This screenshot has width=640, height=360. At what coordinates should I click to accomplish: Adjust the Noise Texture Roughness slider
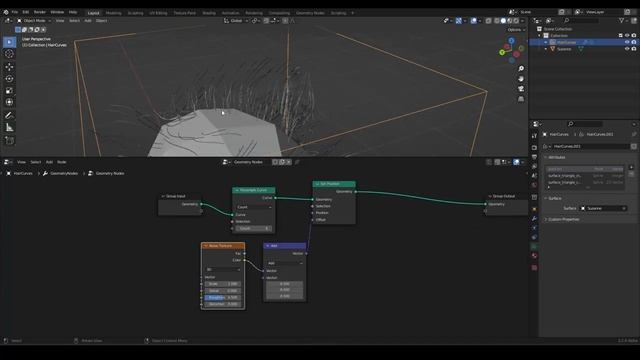[x=223, y=298]
